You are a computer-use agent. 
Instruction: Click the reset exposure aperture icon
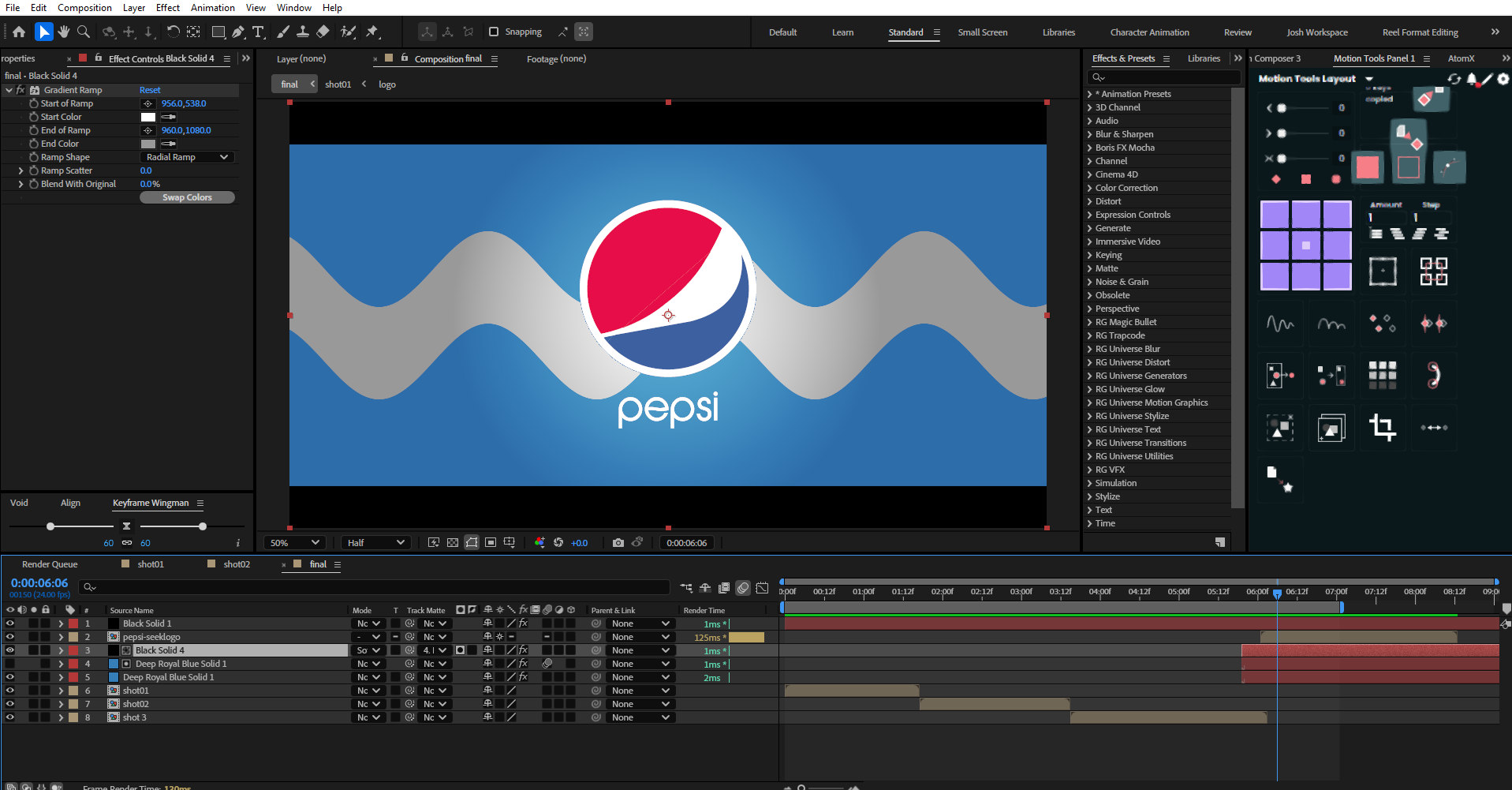pos(558,543)
